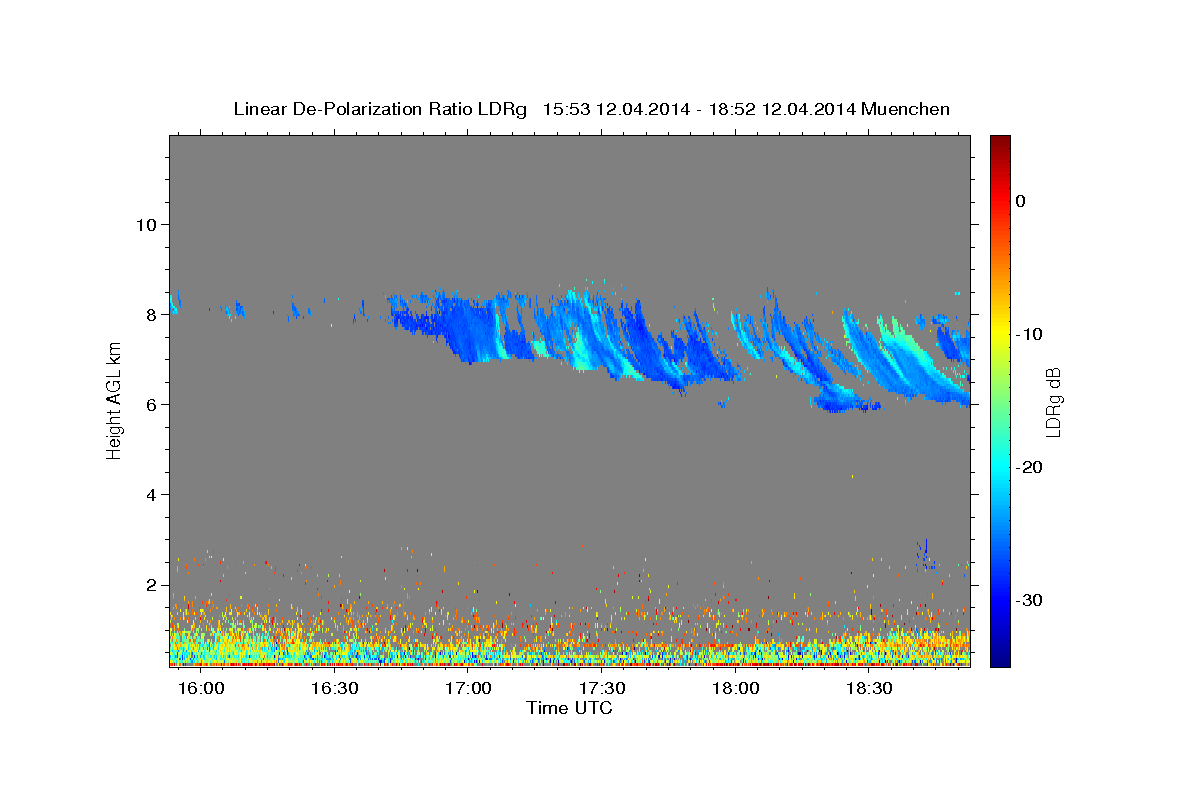Click the '17:30' time tick label
1200x800 pixels.
(x=602, y=689)
